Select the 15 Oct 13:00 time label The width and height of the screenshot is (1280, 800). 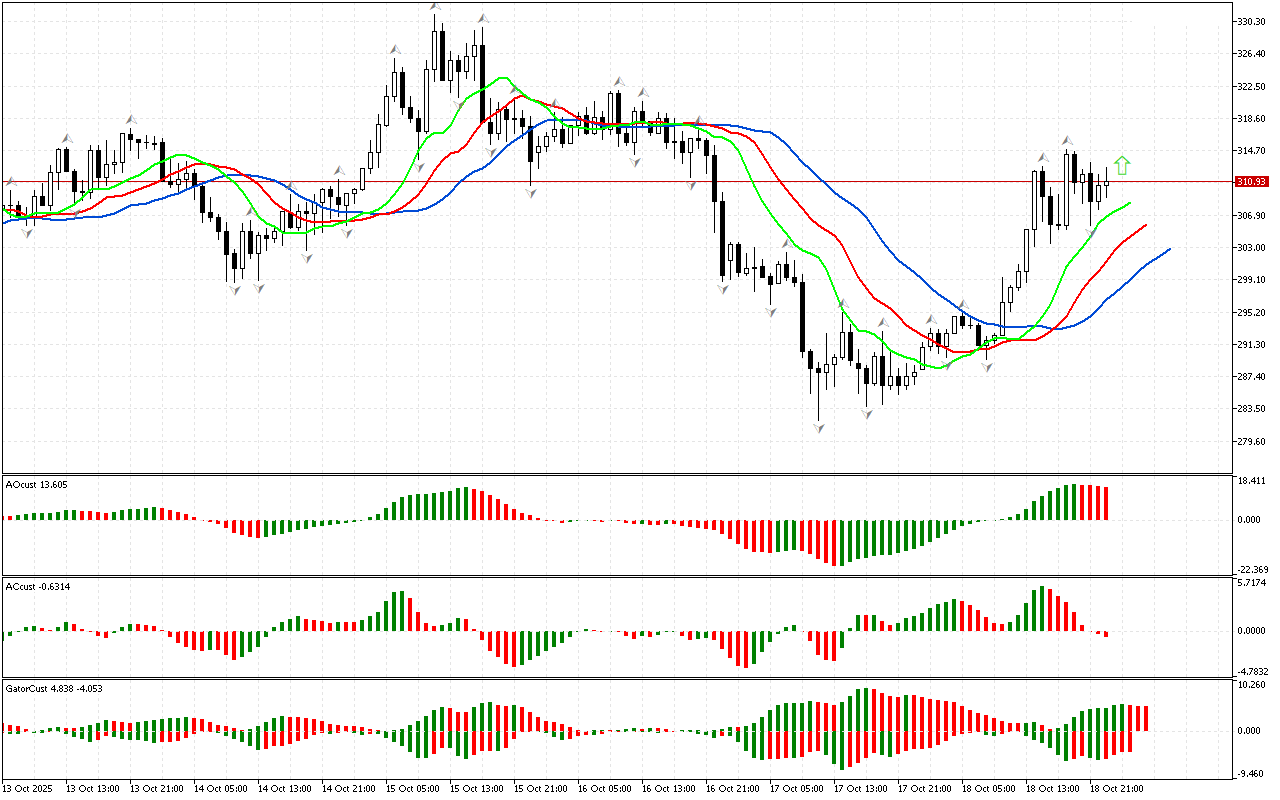click(x=476, y=789)
